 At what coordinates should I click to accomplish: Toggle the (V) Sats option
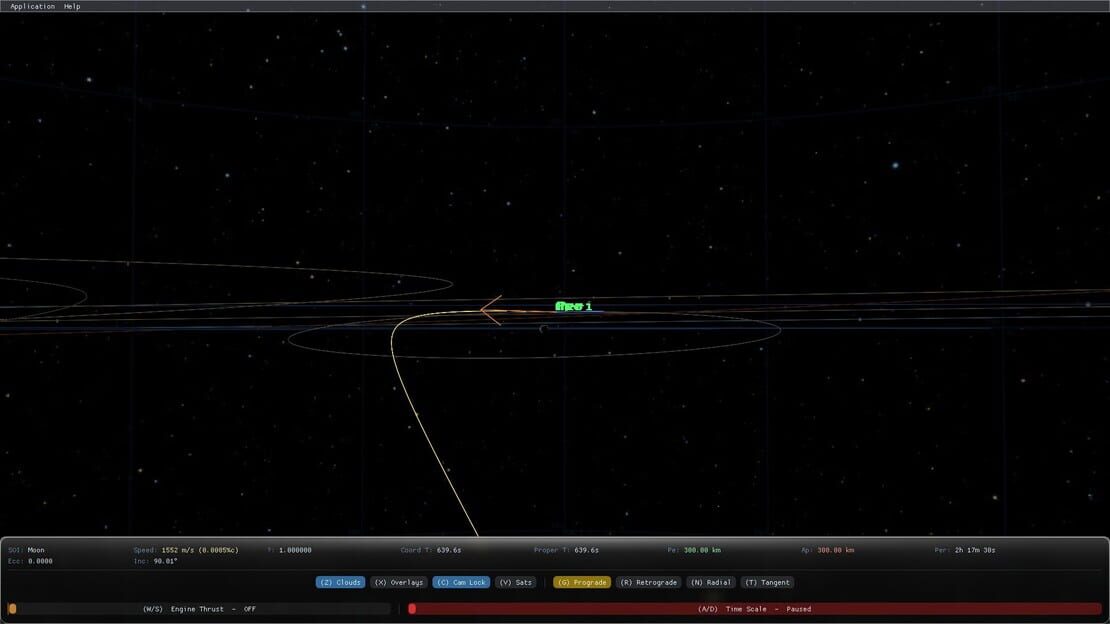click(x=515, y=582)
